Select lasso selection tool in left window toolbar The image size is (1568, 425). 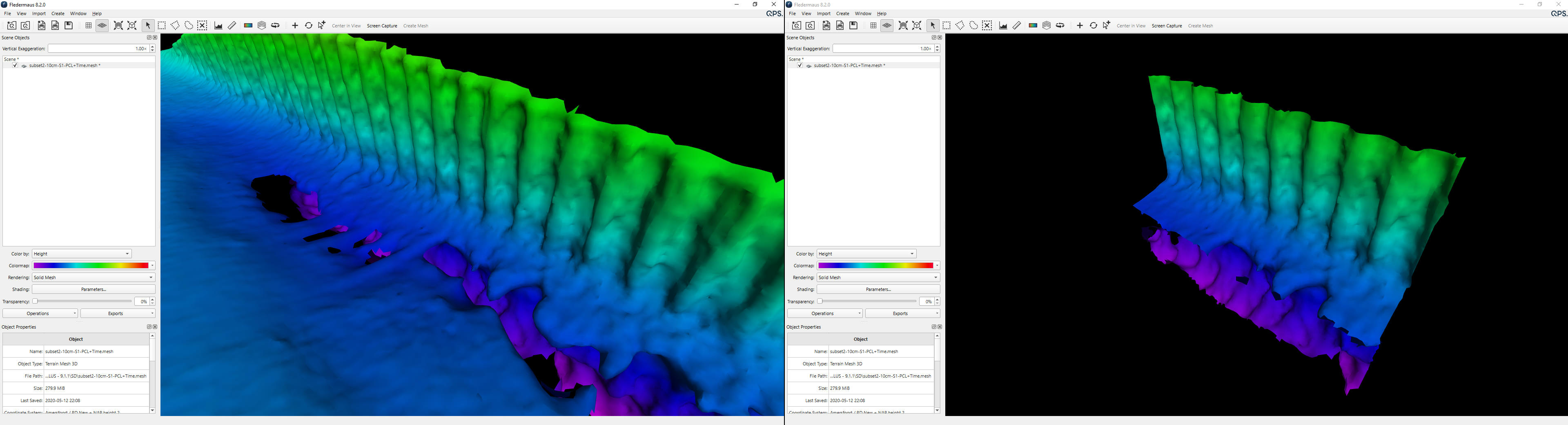[x=189, y=26]
